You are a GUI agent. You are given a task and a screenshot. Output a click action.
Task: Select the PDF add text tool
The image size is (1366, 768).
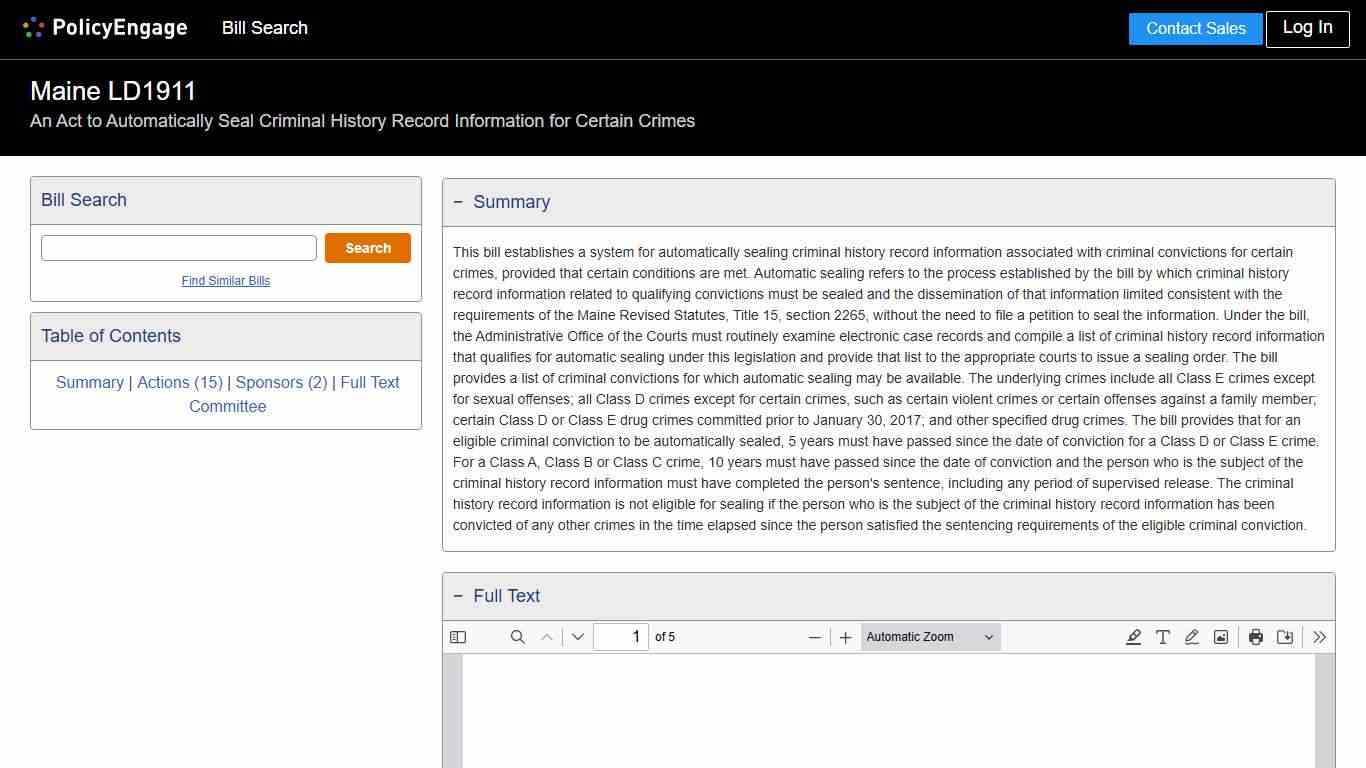click(x=1163, y=637)
